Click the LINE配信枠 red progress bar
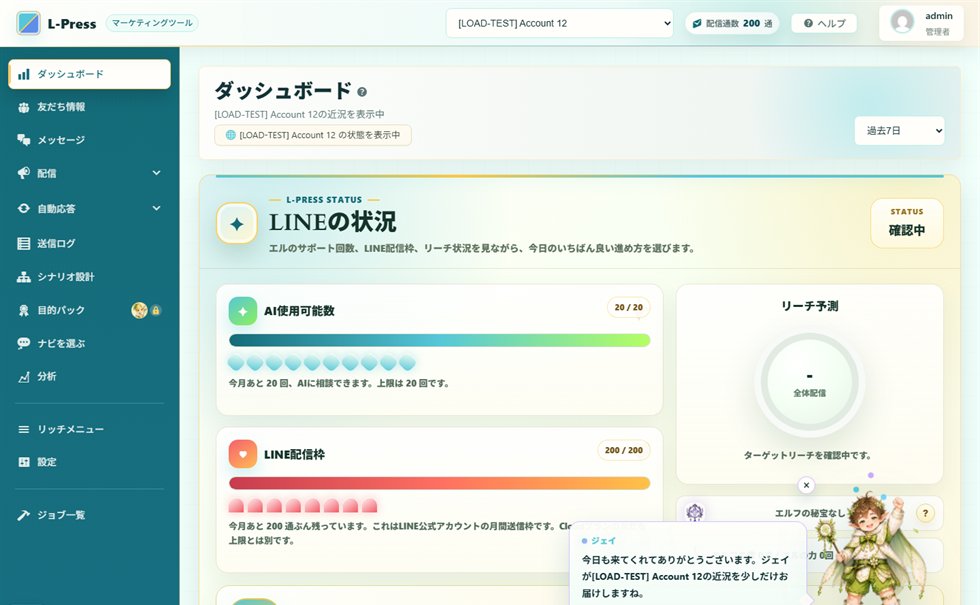The height and width of the screenshot is (605, 980). click(439, 483)
